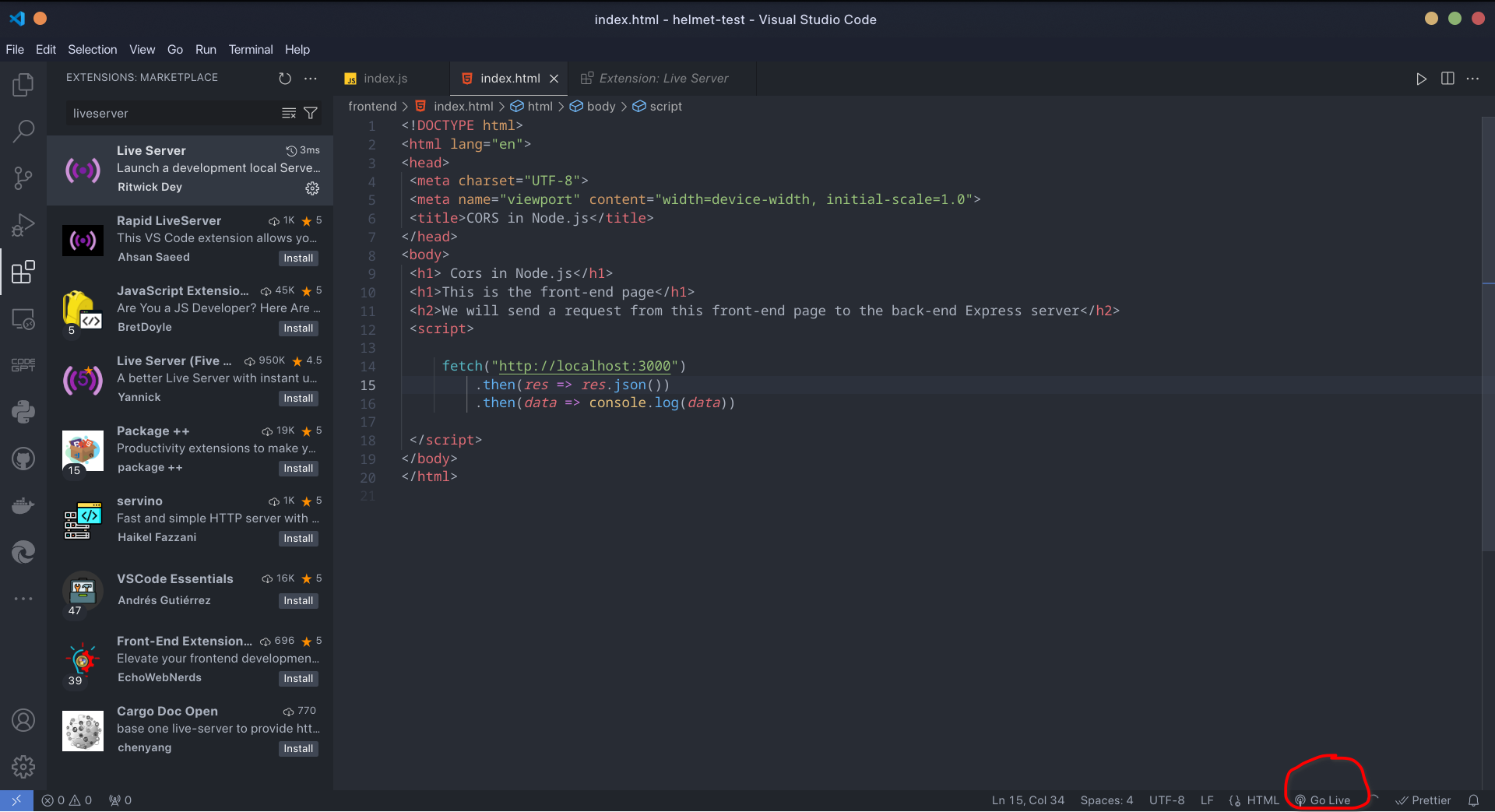Expand Extensions panel more actions menu

point(311,78)
